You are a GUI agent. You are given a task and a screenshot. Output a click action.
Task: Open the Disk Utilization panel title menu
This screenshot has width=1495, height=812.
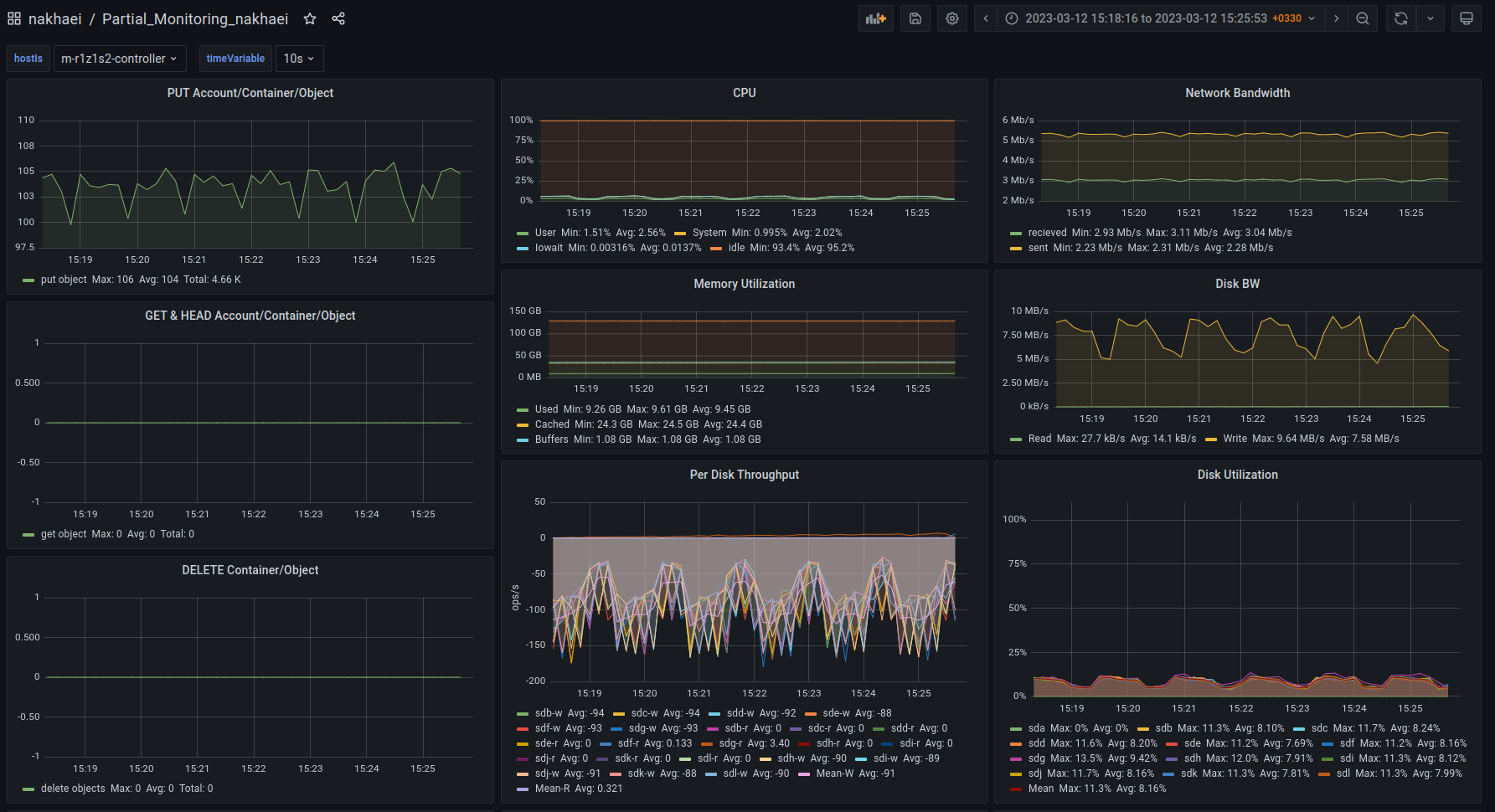click(1237, 475)
